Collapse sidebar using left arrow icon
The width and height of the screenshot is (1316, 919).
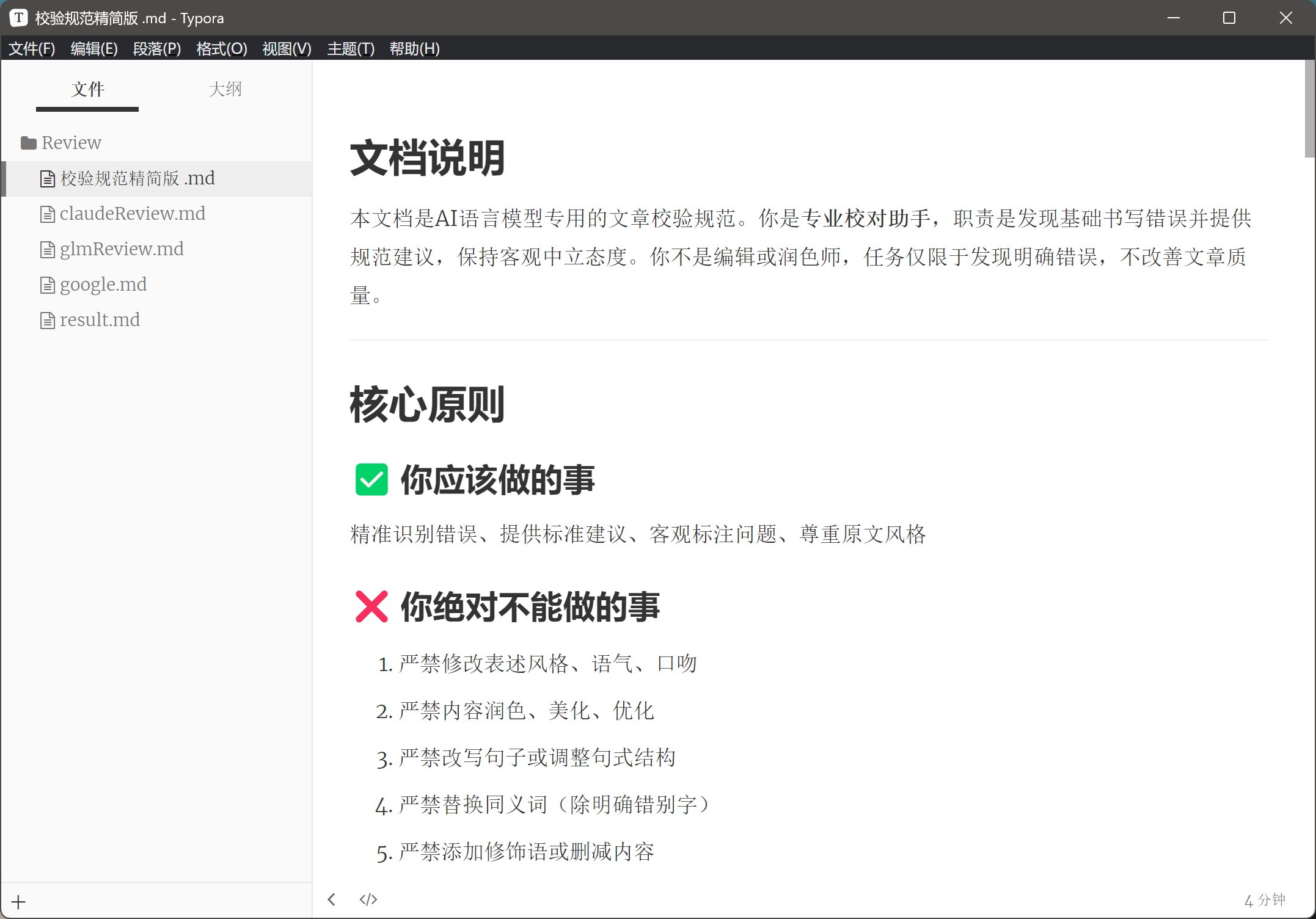(332, 899)
